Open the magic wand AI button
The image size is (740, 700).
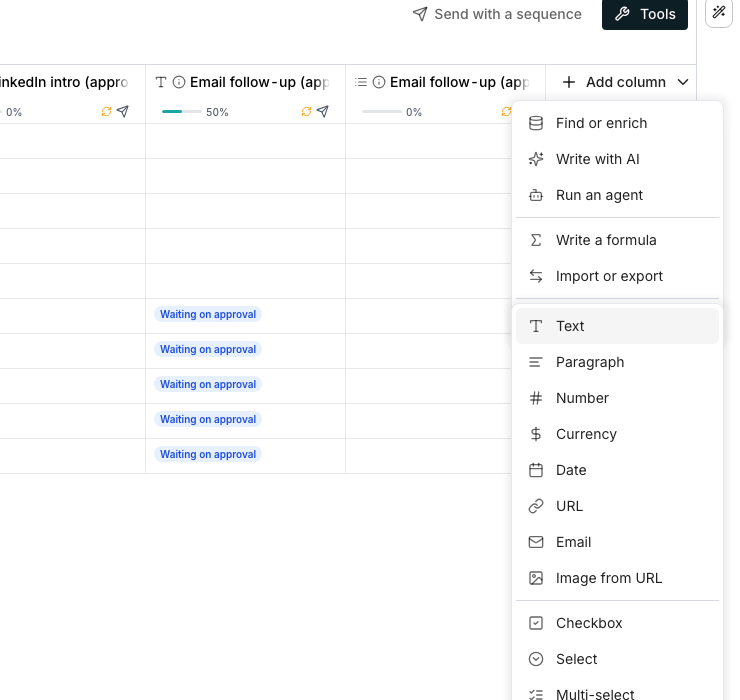coord(719,13)
